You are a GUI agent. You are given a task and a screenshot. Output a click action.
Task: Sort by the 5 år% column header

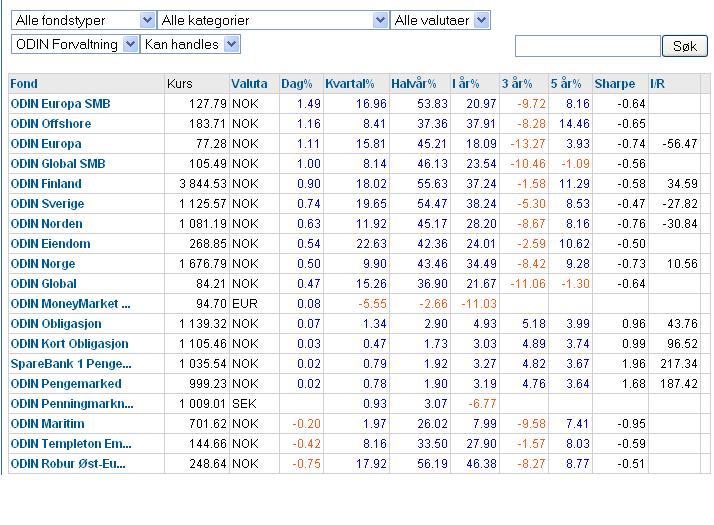point(566,84)
